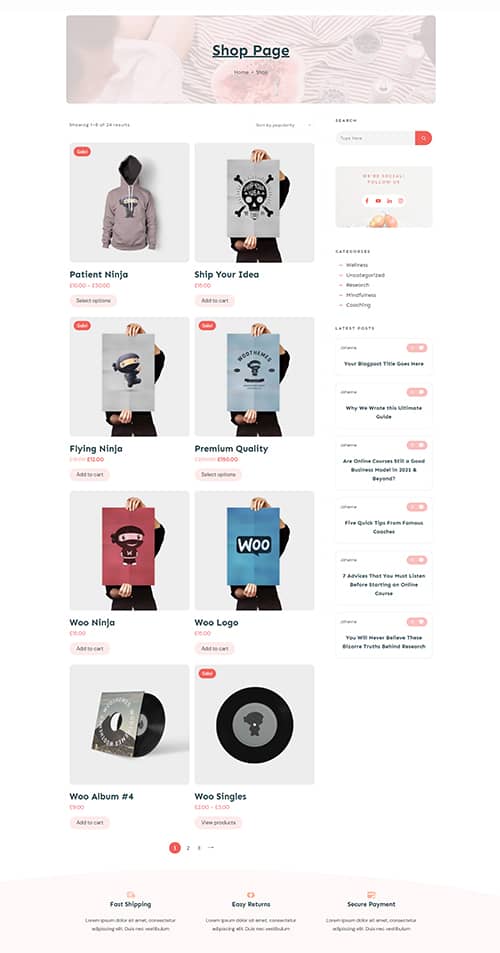Open the Sort by popularity dropdown
This screenshot has height=953, width=500.
[x=283, y=125]
